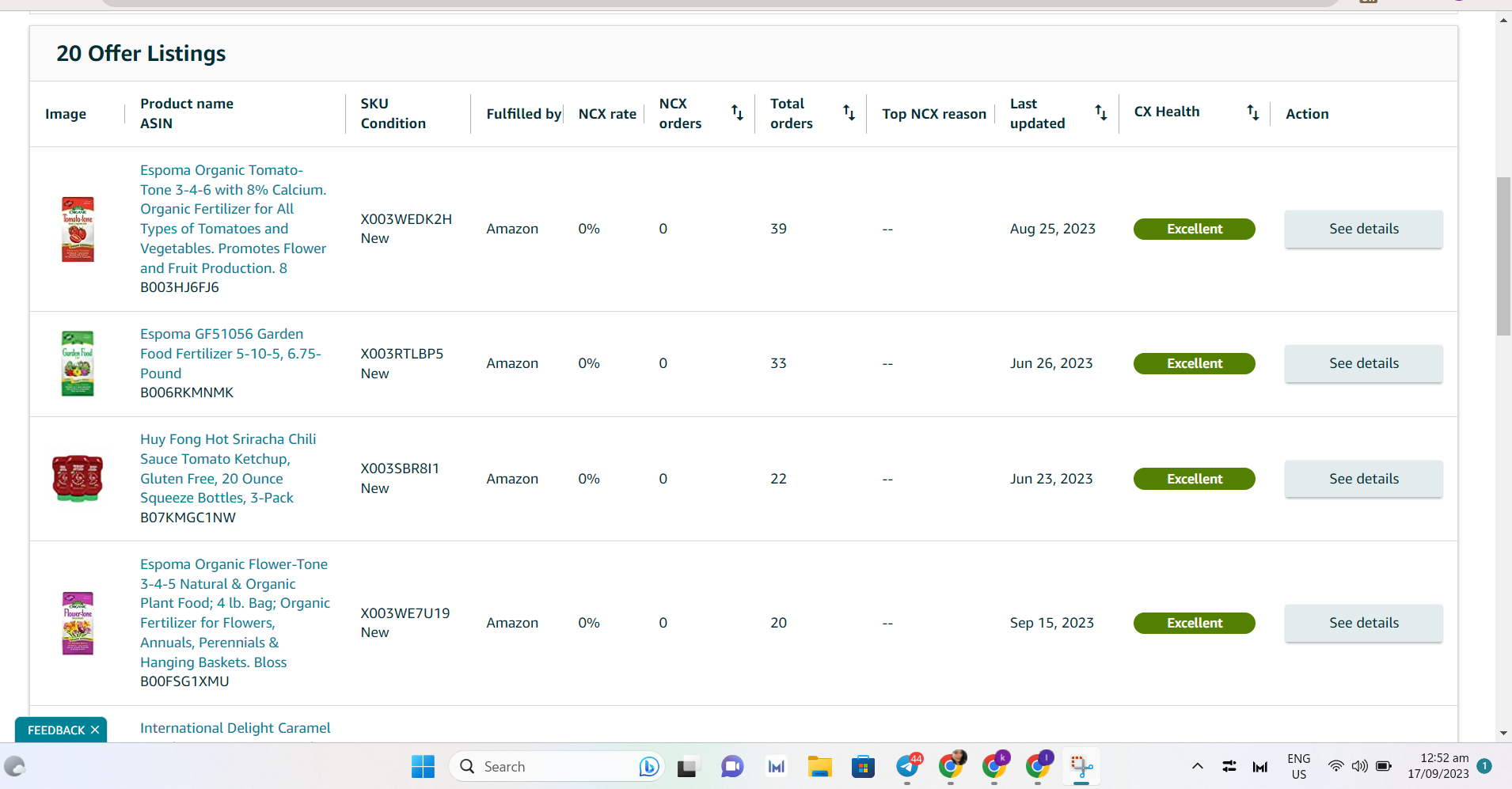Sort the table by NCX orders
The height and width of the screenshot is (789, 1512).
tap(737, 113)
